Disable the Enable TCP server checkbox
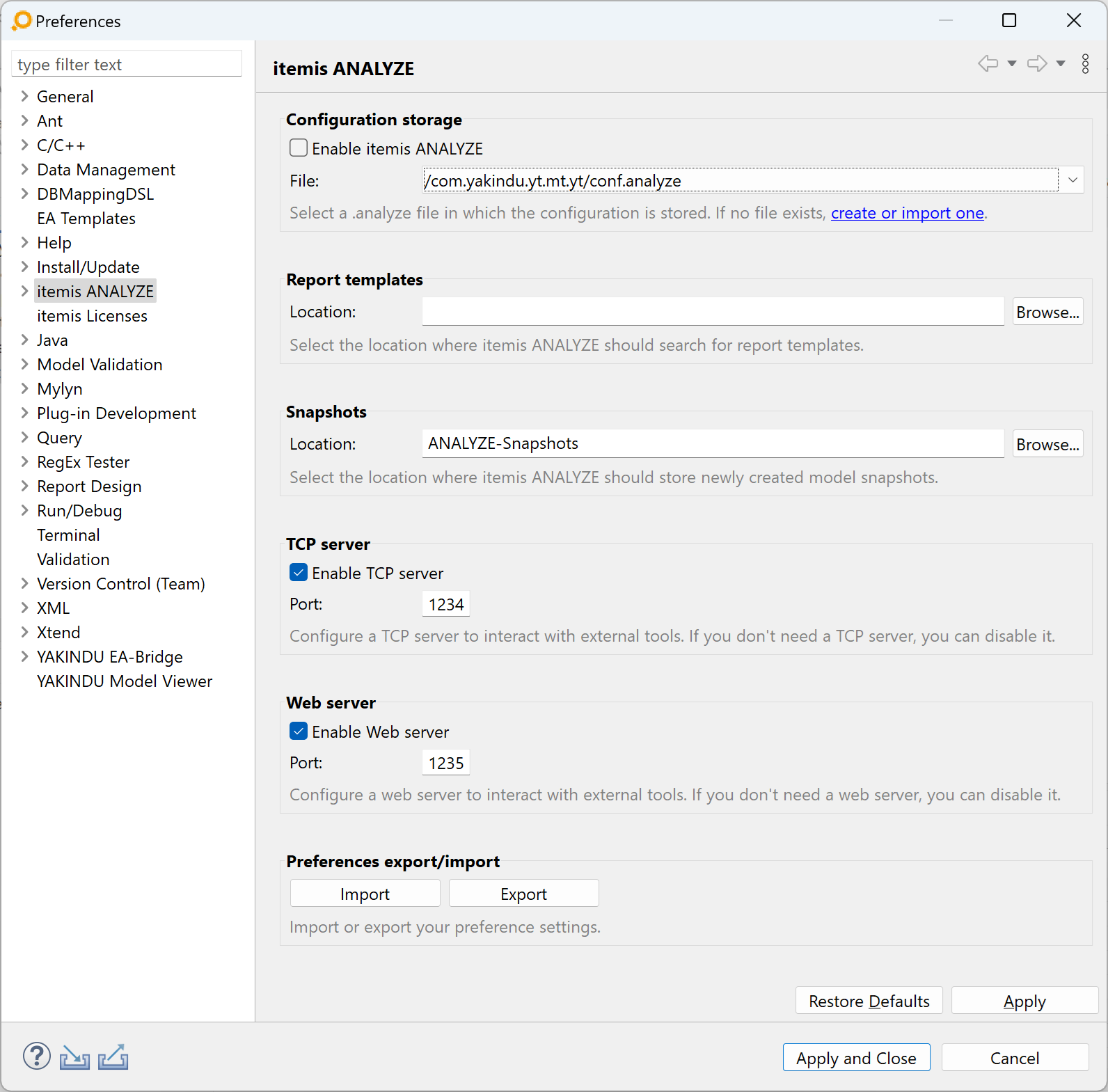This screenshot has height=1092, width=1108. (x=299, y=573)
